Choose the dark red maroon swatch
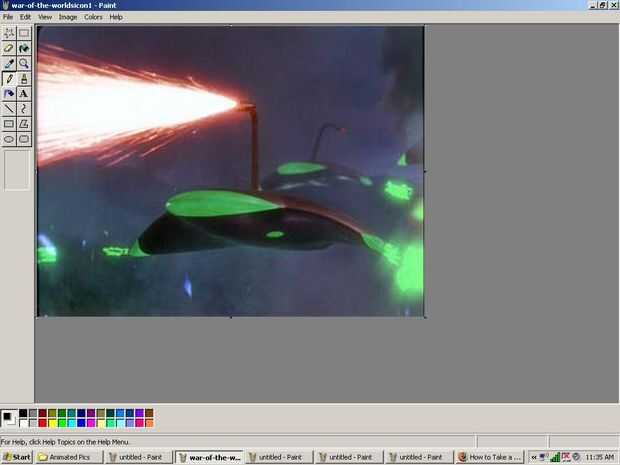The width and height of the screenshot is (620, 465). 43,413
